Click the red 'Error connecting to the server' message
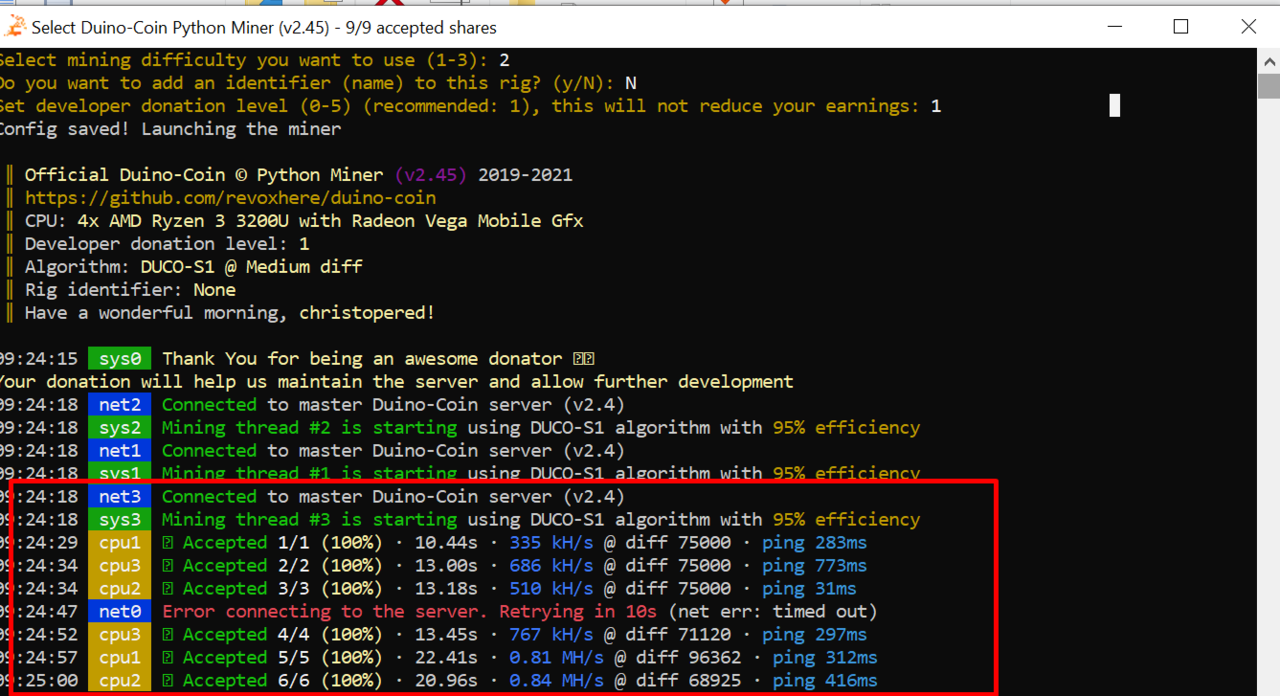Screen dimensions: 1280x696 pos(411,612)
